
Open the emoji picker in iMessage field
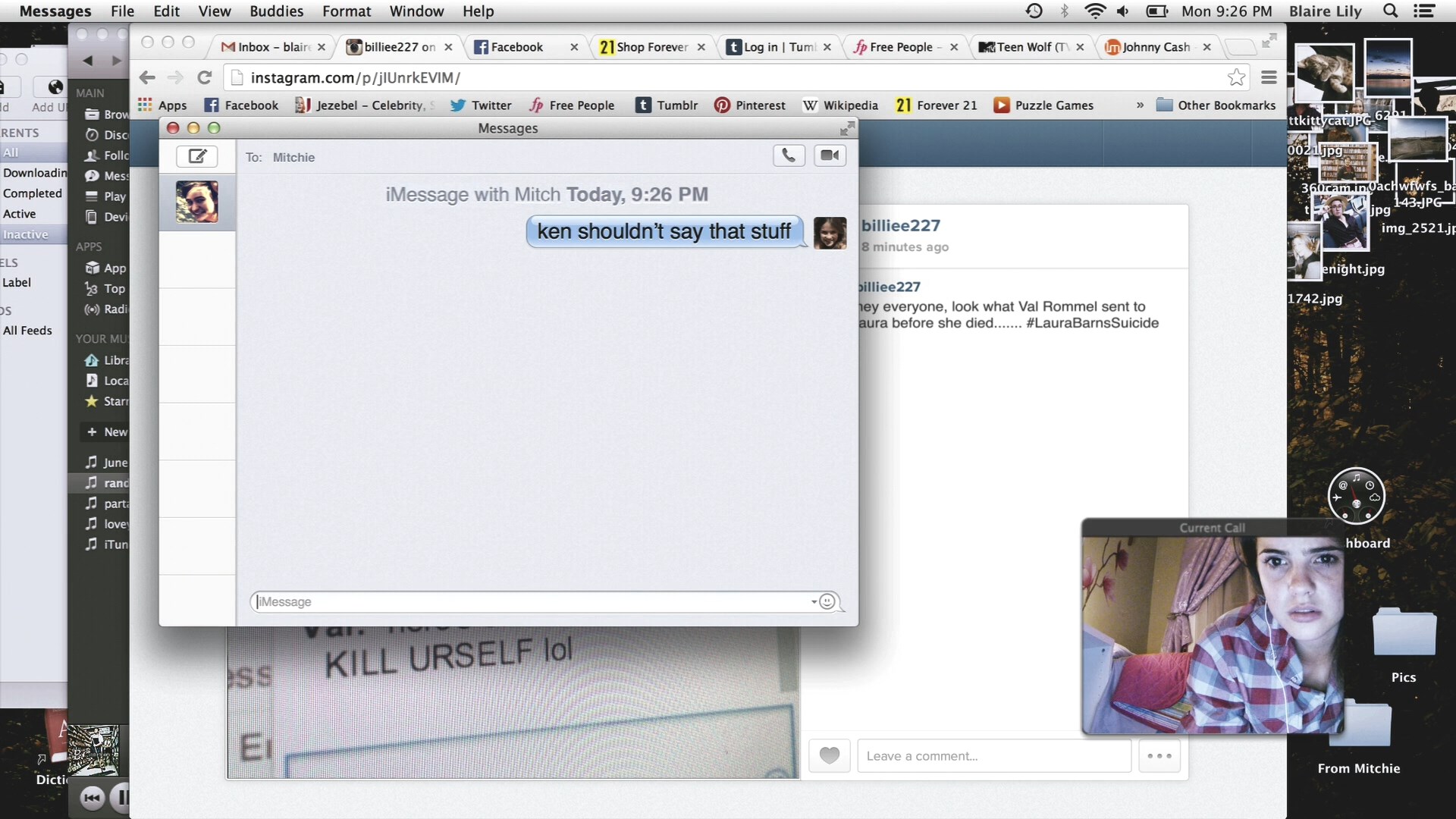click(827, 601)
